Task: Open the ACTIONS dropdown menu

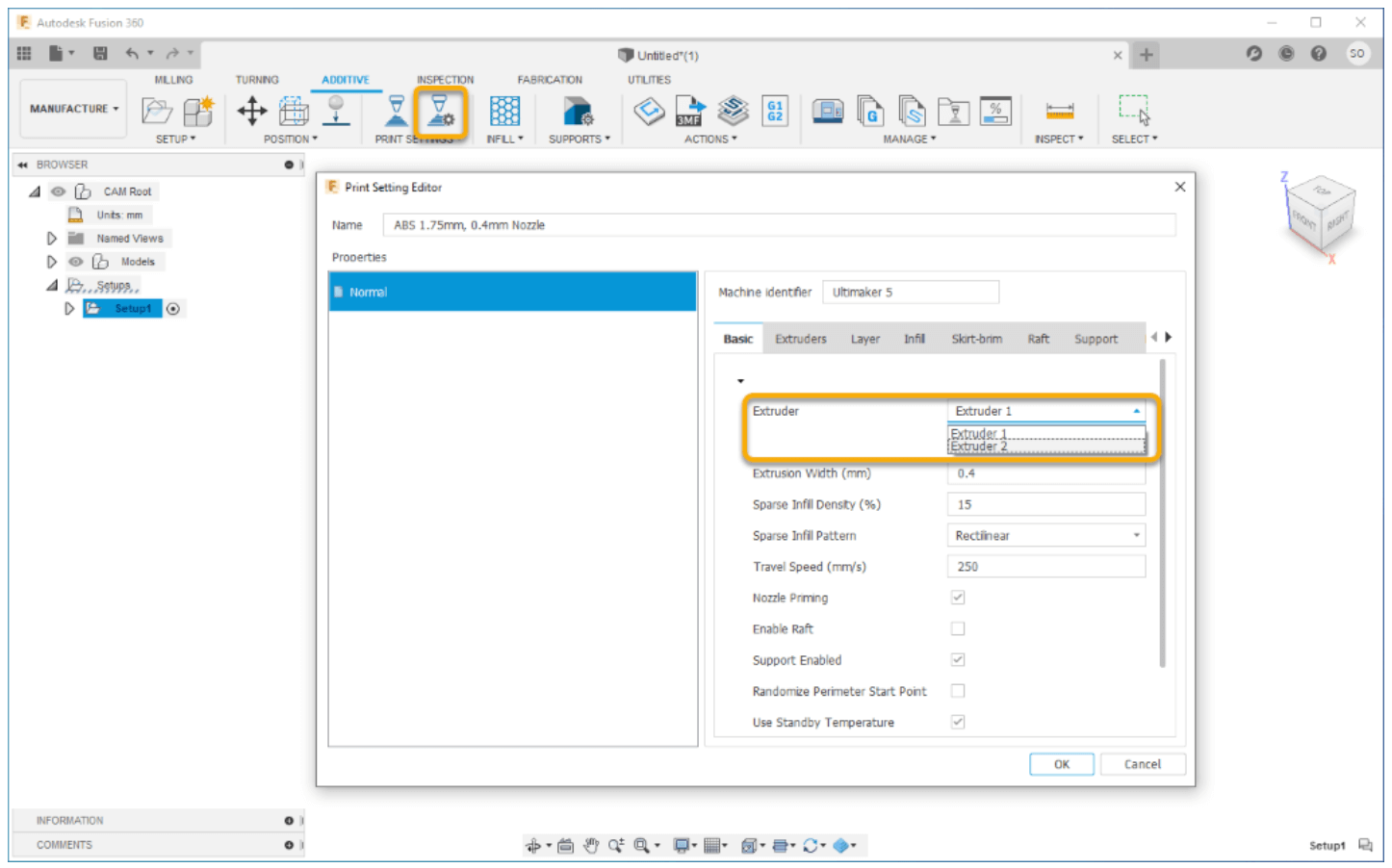Action: click(x=710, y=140)
